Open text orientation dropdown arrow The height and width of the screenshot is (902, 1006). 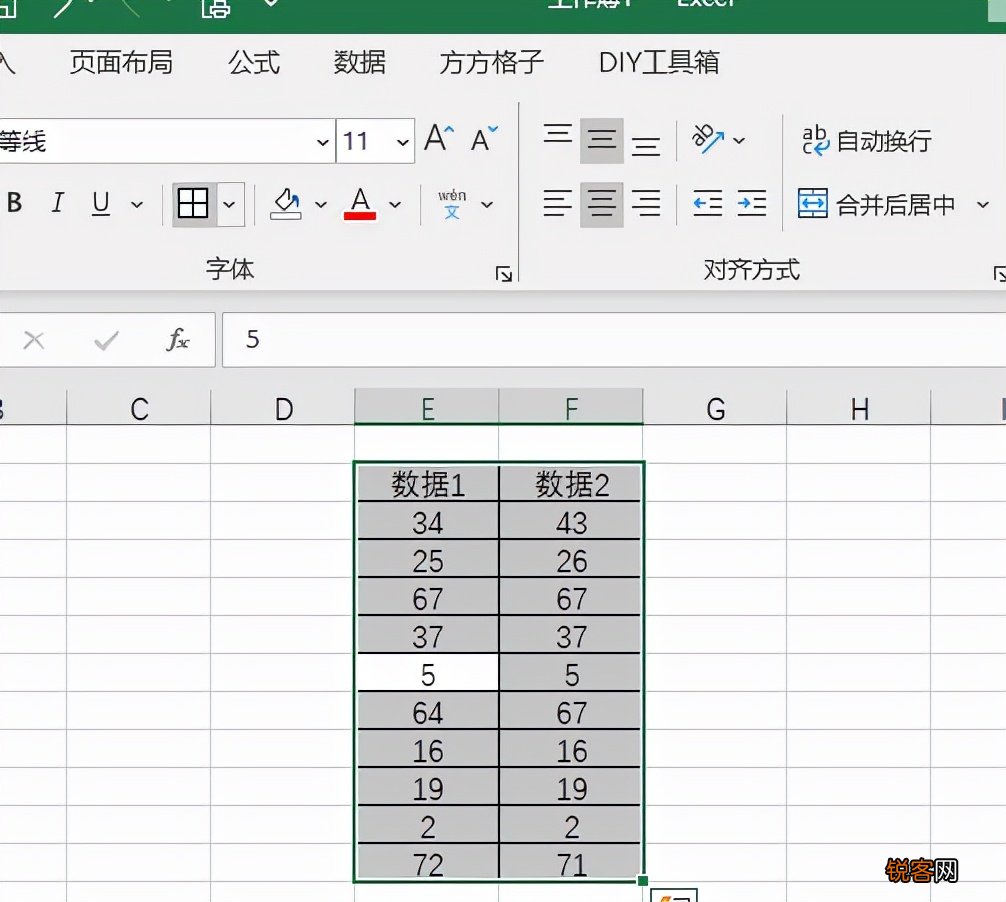[x=739, y=140]
